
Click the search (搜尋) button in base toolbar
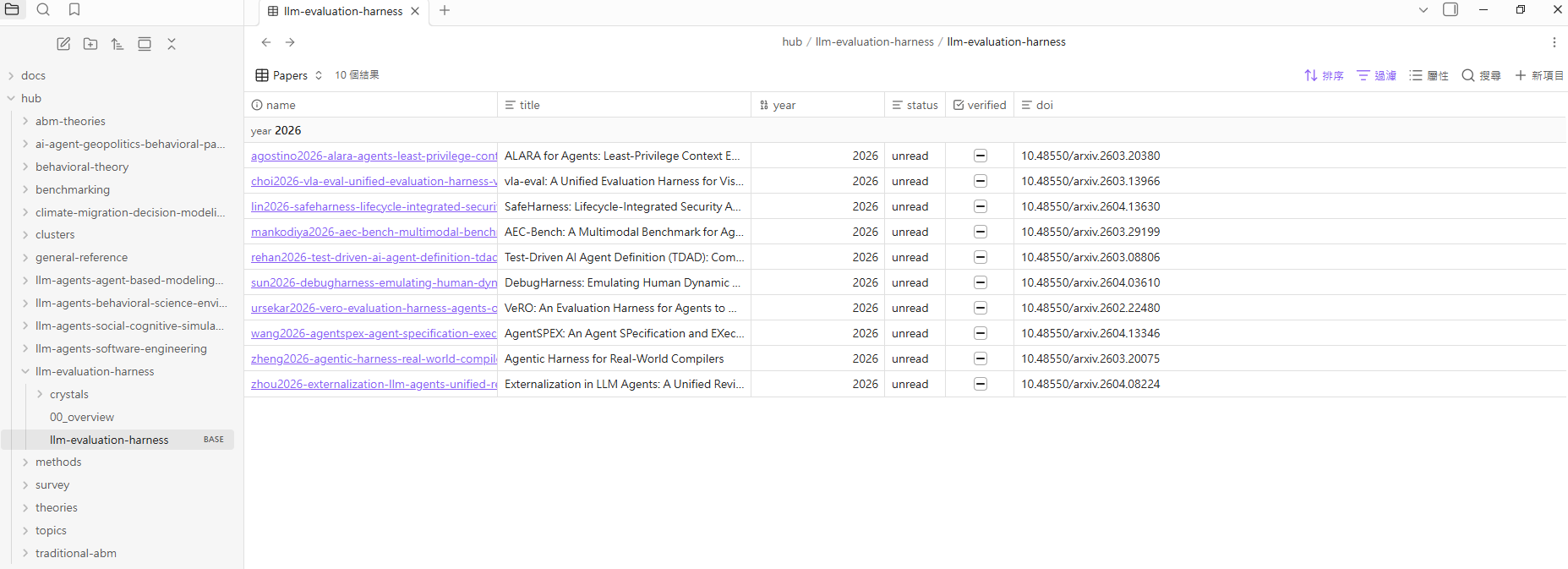click(x=1481, y=75)
